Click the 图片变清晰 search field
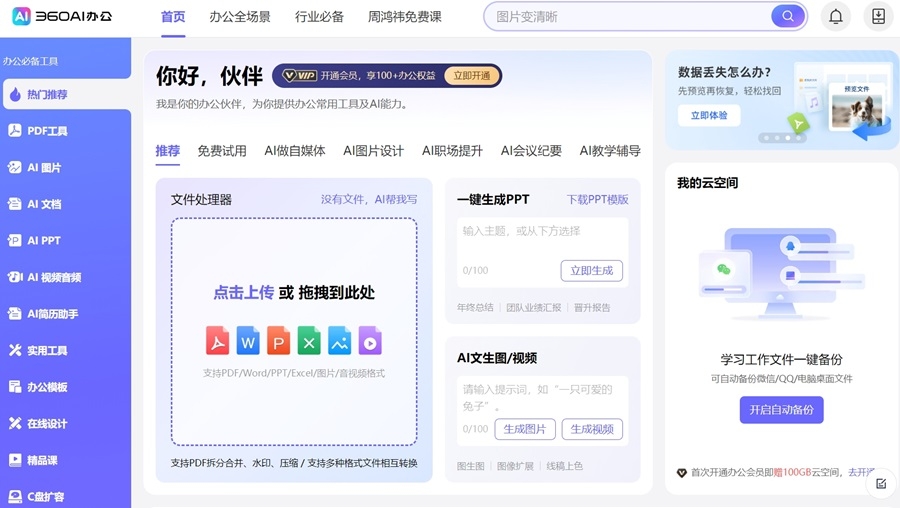This screenshot has width=900, height=508. pyautogui.click(x=629, y=17)
